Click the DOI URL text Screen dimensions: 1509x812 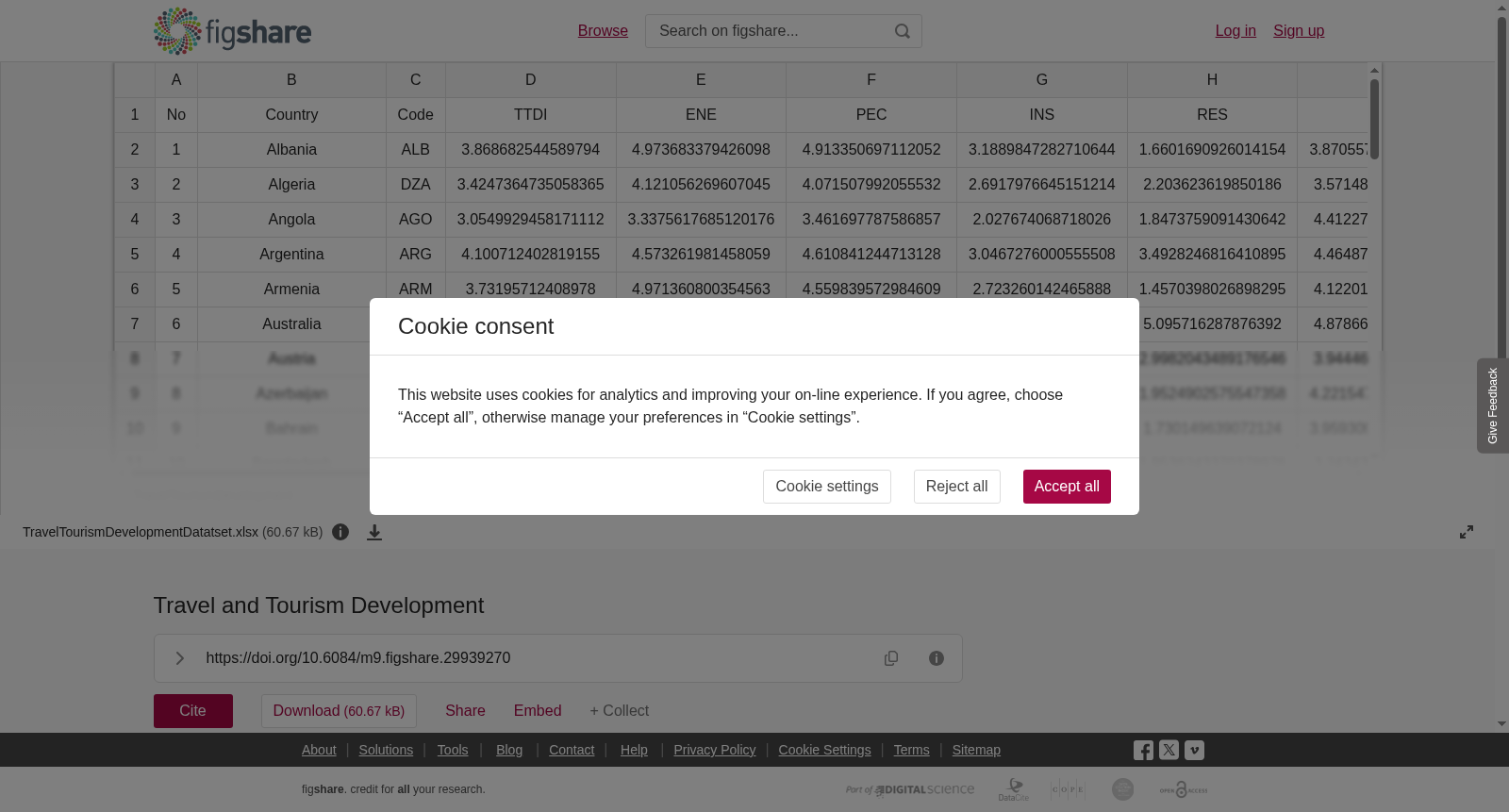[358, 658]
